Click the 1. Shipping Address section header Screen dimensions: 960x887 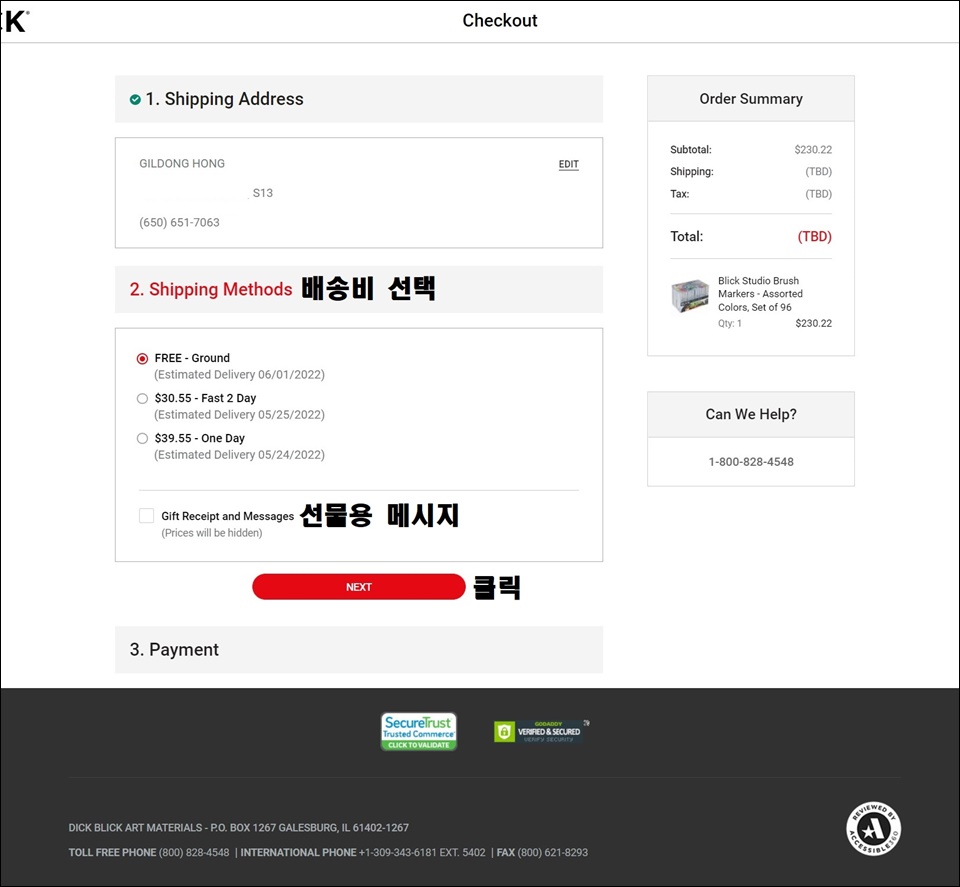coord(359,99)
